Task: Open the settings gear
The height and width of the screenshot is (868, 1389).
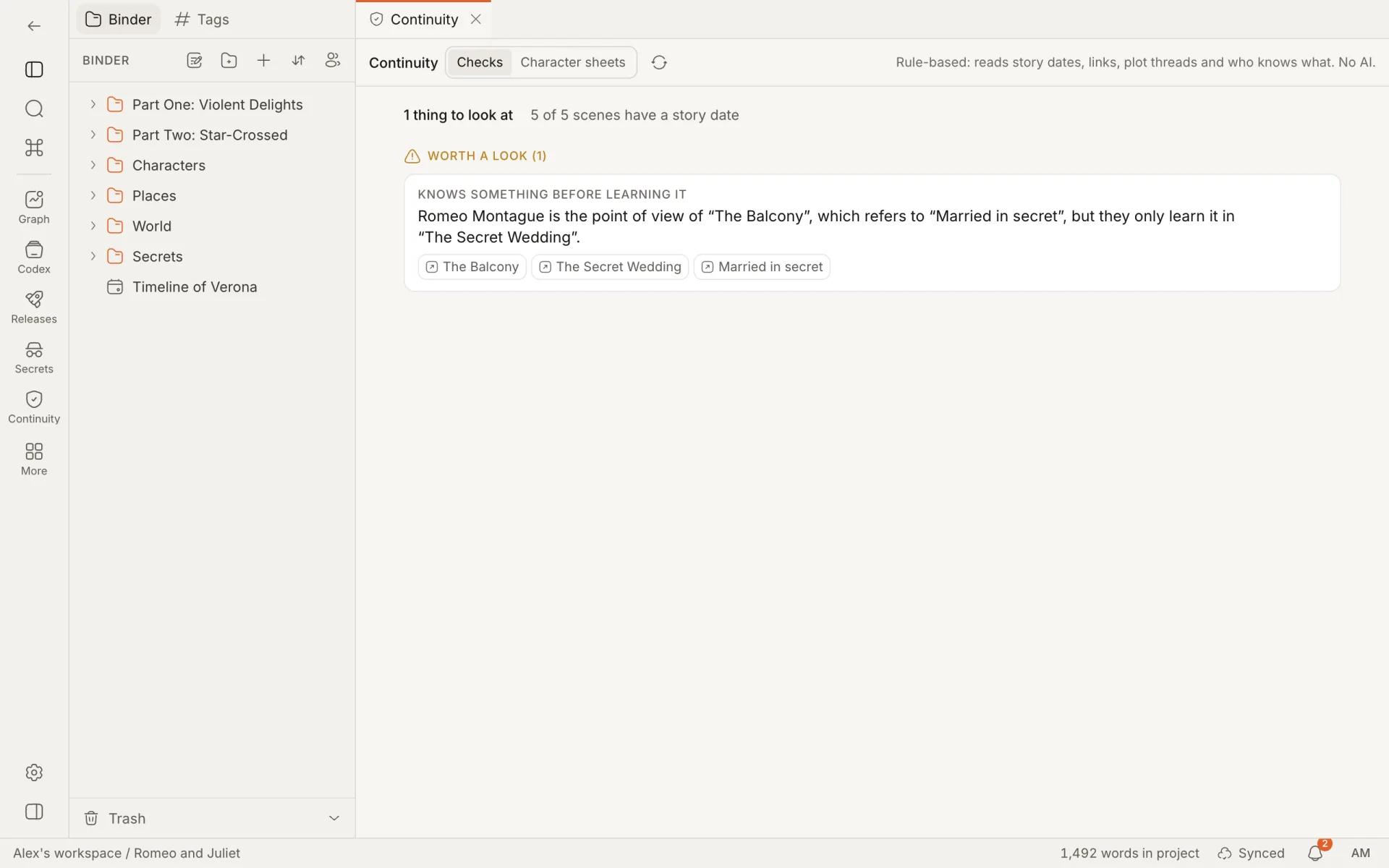Action: coord(34,773)
